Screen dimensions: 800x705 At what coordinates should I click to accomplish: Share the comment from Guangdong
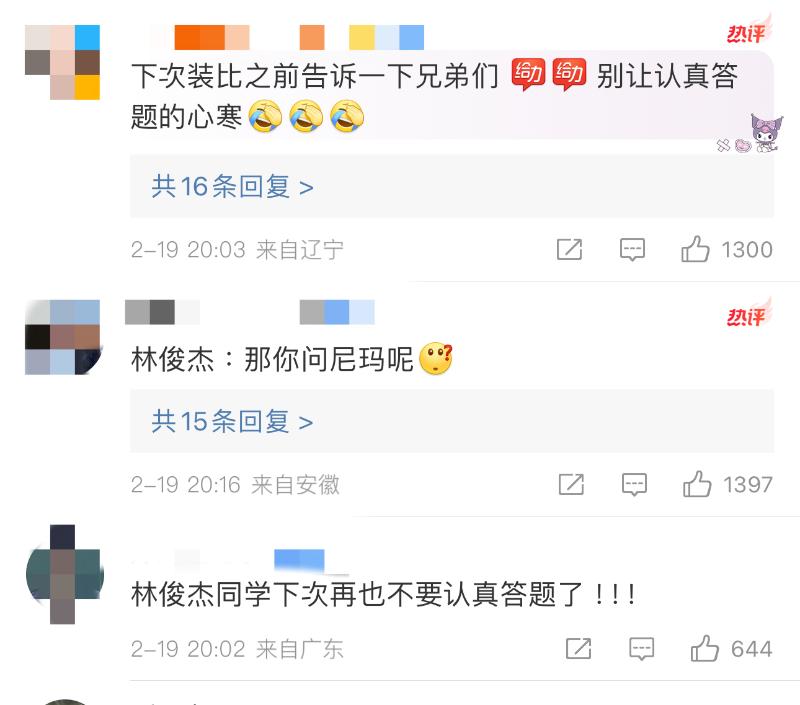pyautogui.click(x=579, y=648)
